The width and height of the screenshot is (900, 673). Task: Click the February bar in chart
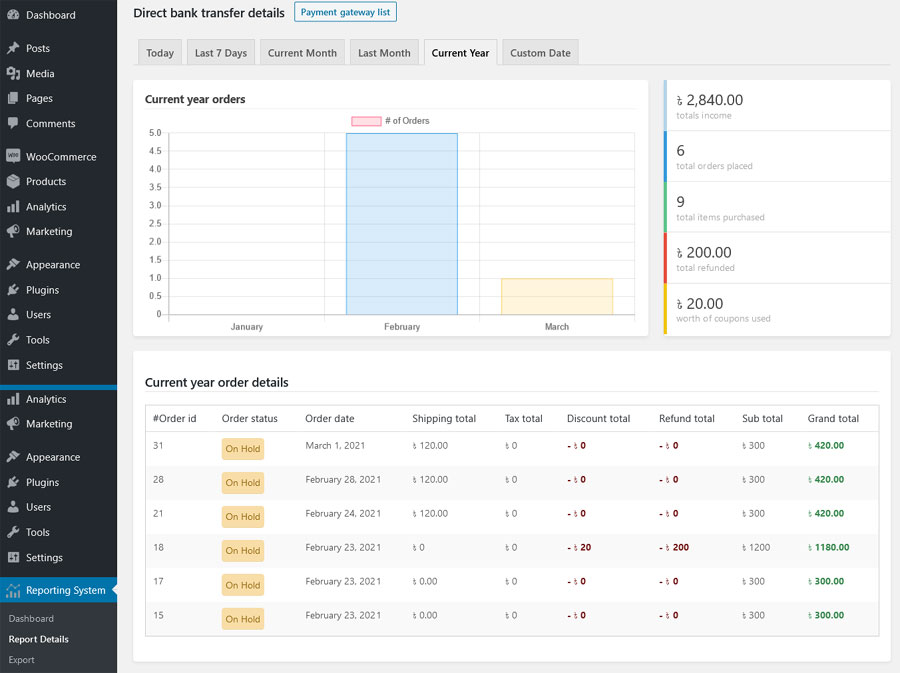pos(402,224)
